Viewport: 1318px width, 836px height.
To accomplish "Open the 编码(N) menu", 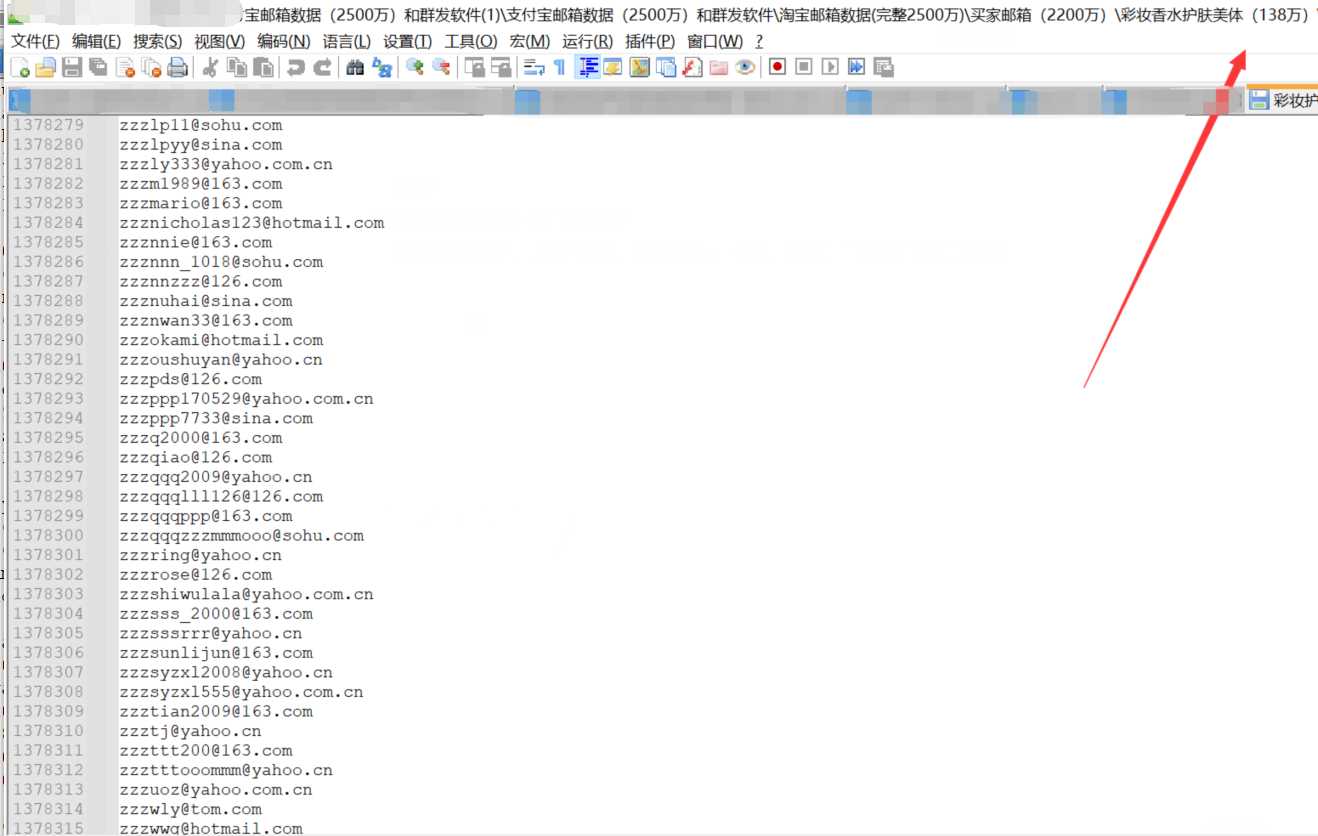I will click(x=283, y=41).
